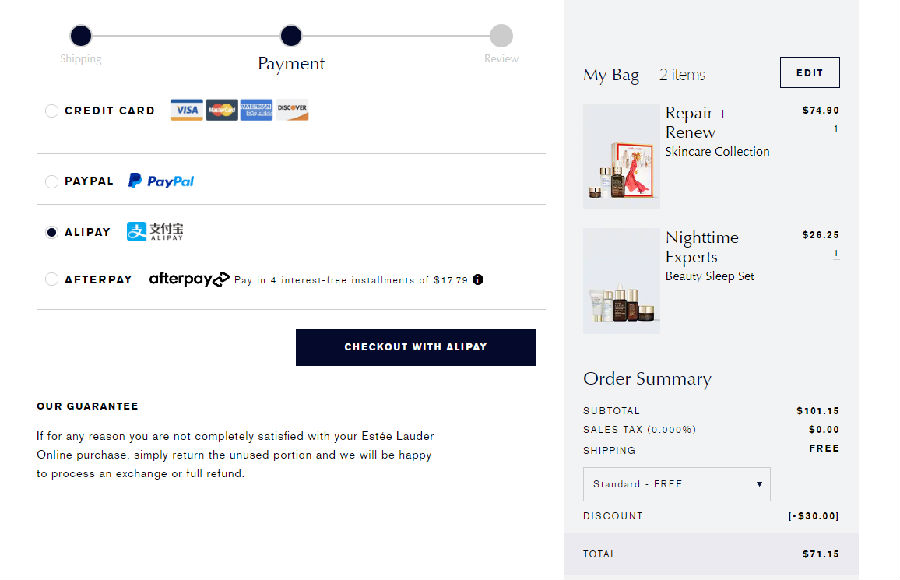Click the Discover card icon

tap(292, 110)
